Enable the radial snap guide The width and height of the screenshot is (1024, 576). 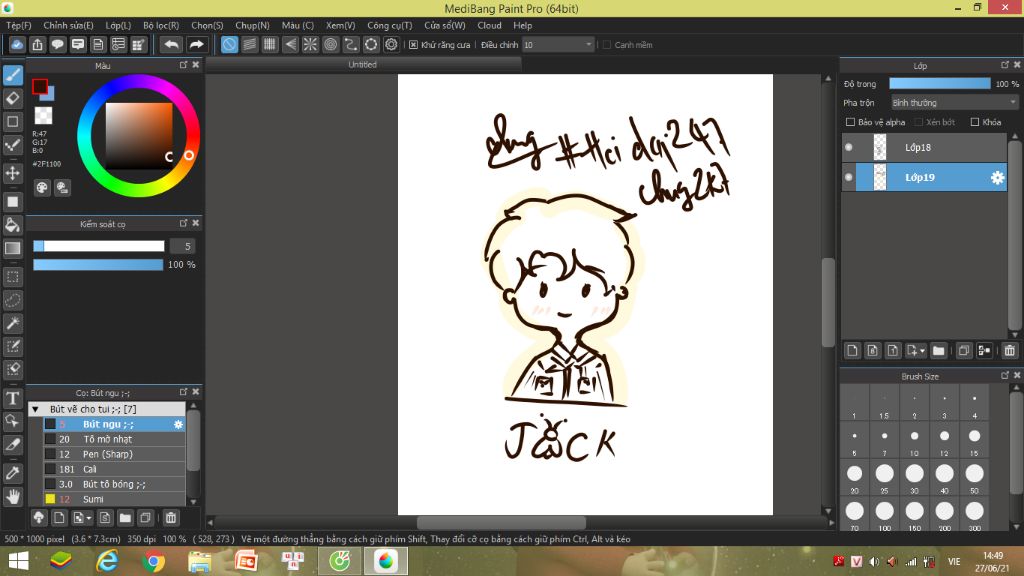(x=310, y=44)
